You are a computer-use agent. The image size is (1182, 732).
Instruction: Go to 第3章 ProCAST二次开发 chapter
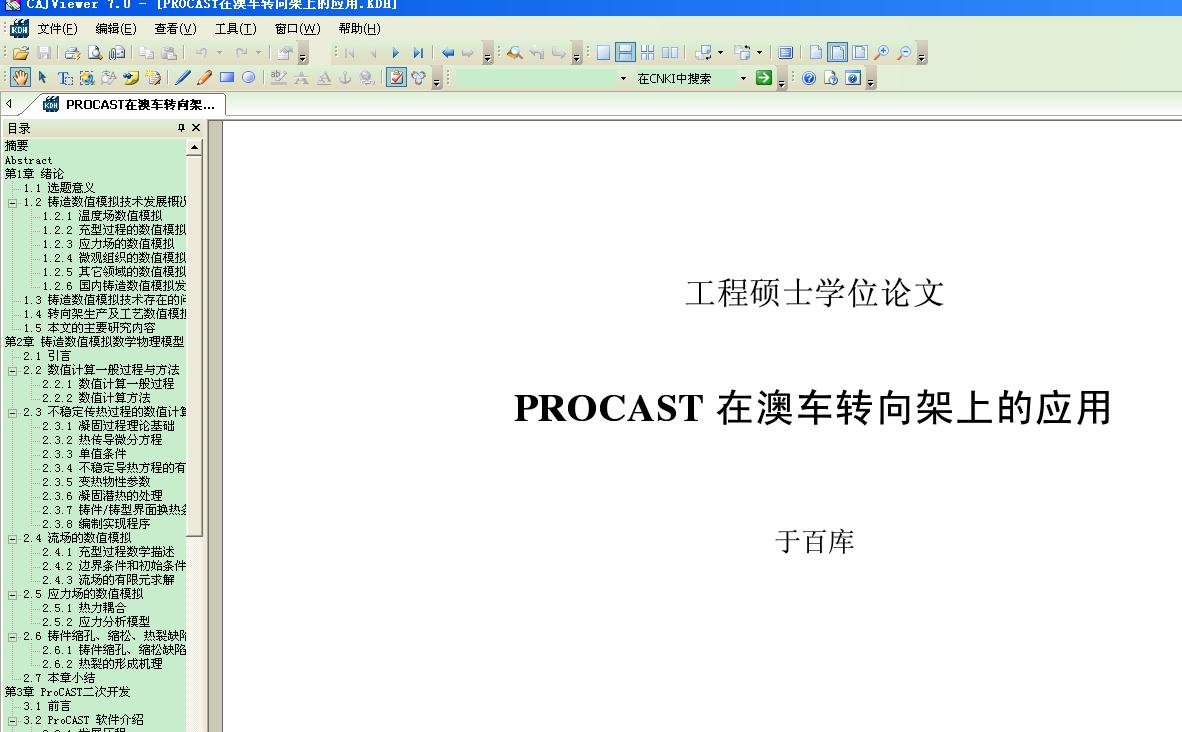tap(67, 691)
